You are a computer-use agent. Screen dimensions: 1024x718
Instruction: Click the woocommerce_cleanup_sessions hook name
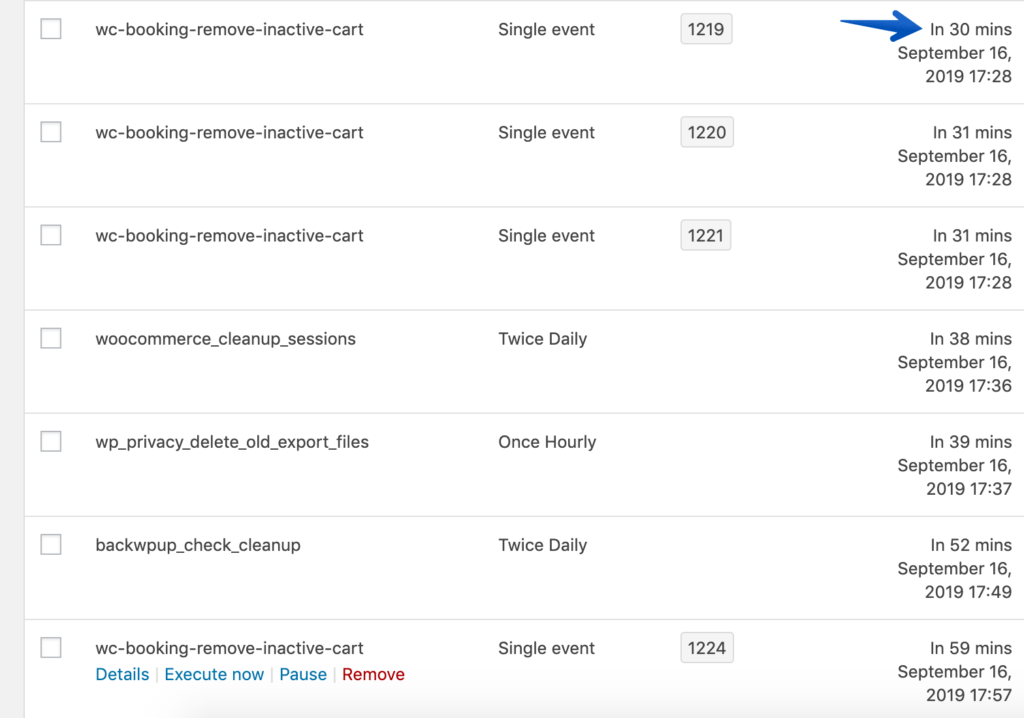click(225, 339)
